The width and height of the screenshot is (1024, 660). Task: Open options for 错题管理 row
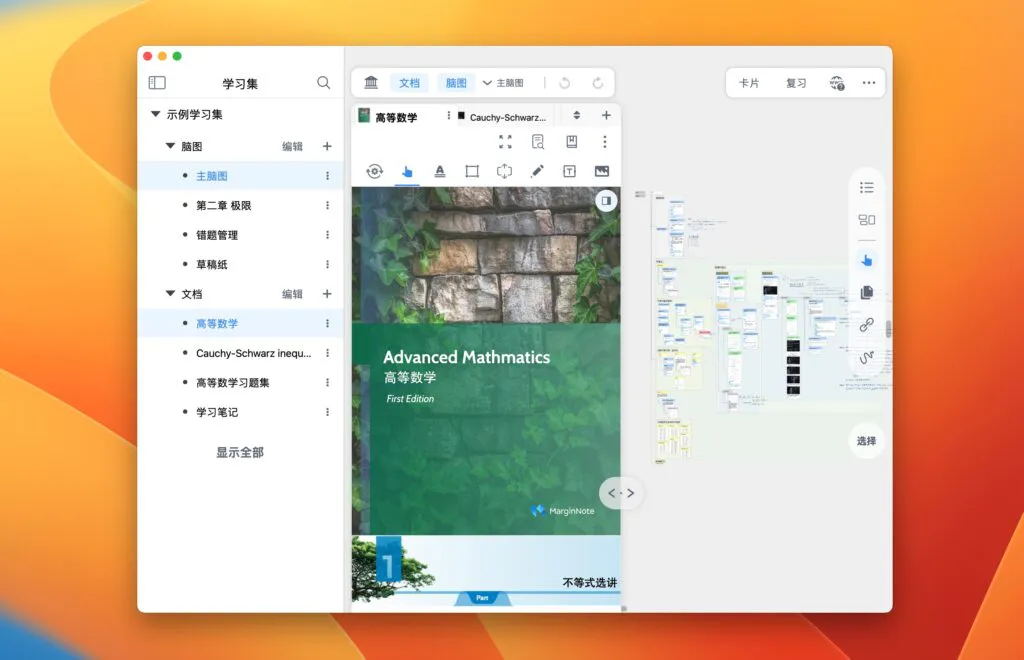(327, 234)
